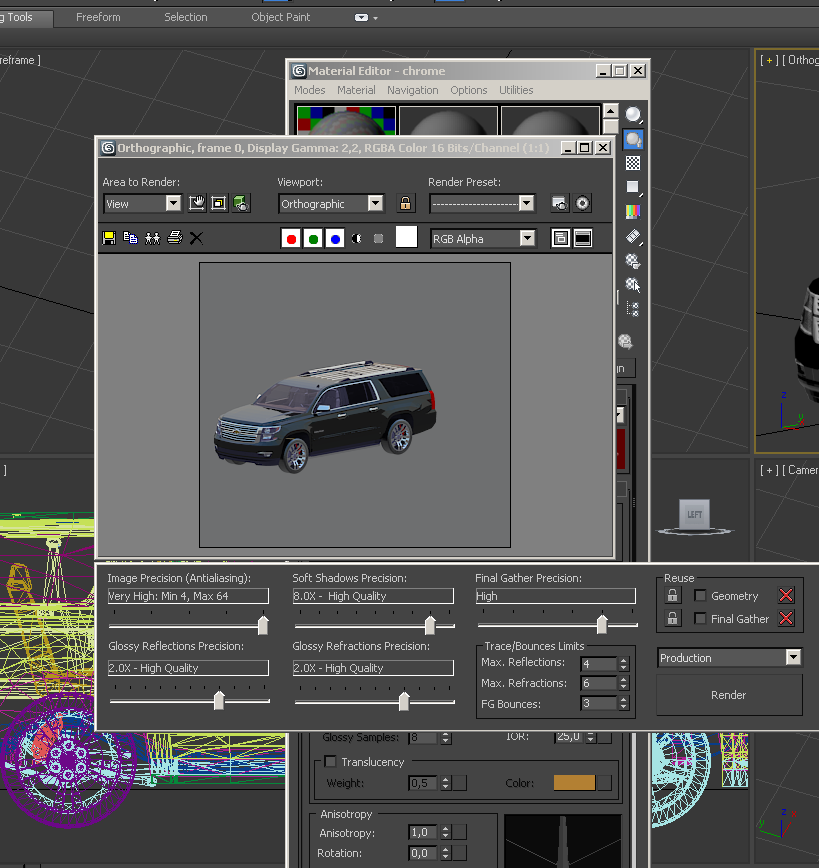Open the Render Preset dropdown
The width and height of the screenshot is (819, 868).
click(x=482, y=204)
